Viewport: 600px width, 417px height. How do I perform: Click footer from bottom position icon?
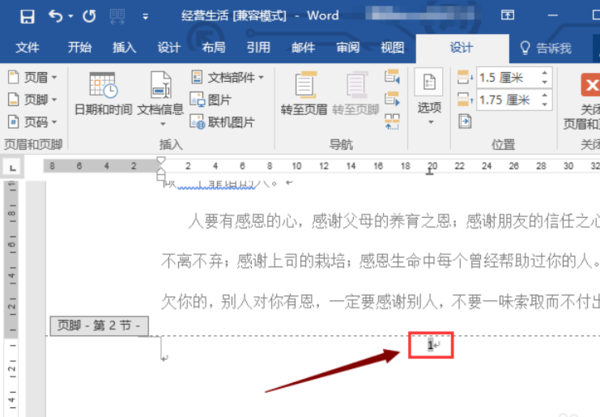tap(465, 99)
